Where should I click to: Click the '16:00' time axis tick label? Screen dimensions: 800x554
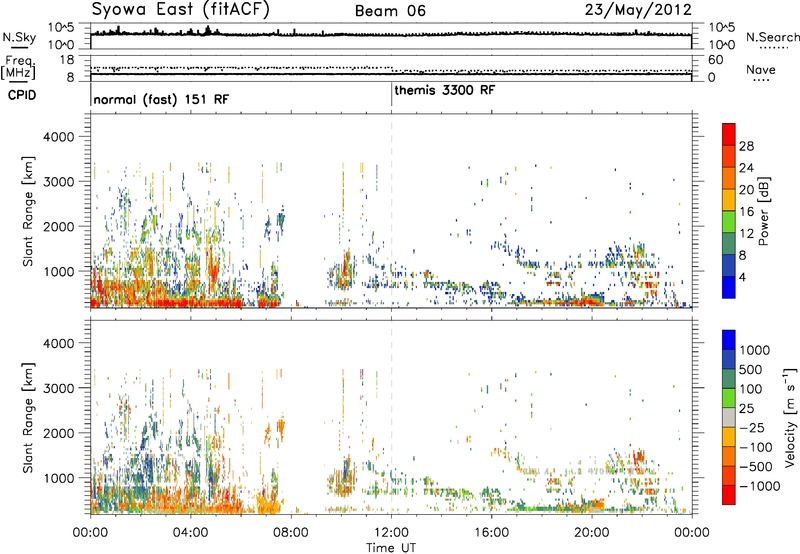[491, 533]
